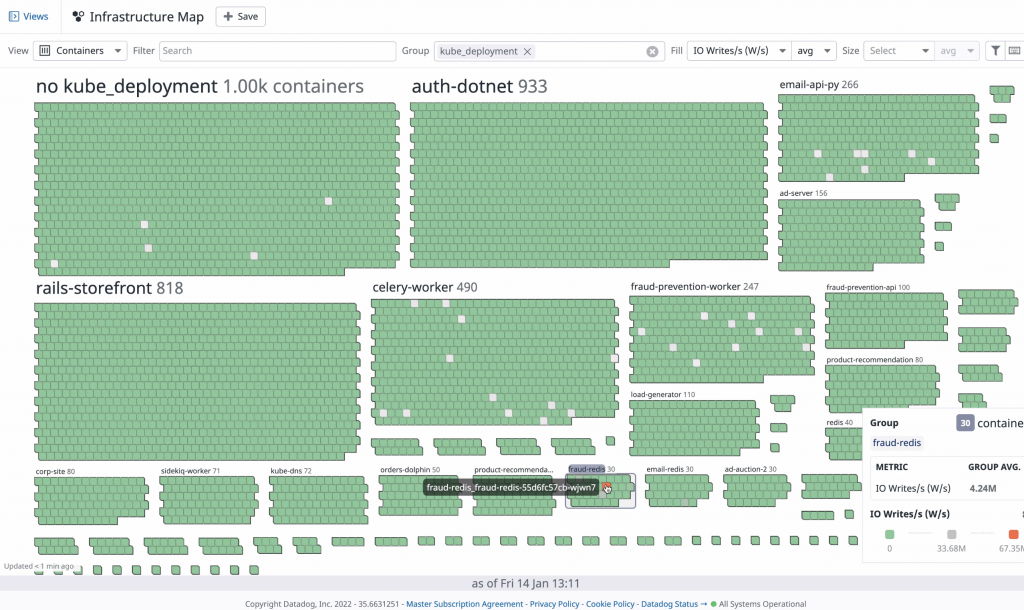Select the filter funnel icon
The image size is (1024, 610).
996,50
